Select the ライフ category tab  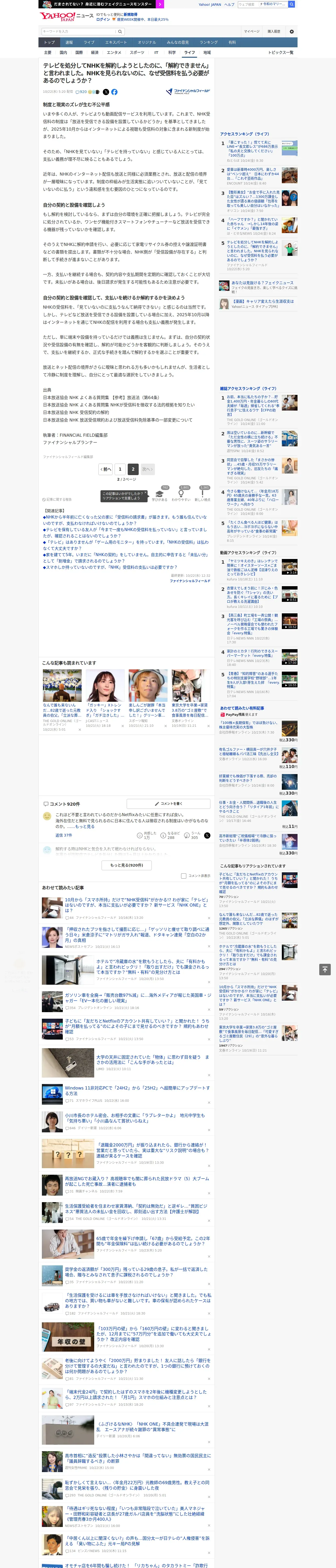[x=190, y=52]
